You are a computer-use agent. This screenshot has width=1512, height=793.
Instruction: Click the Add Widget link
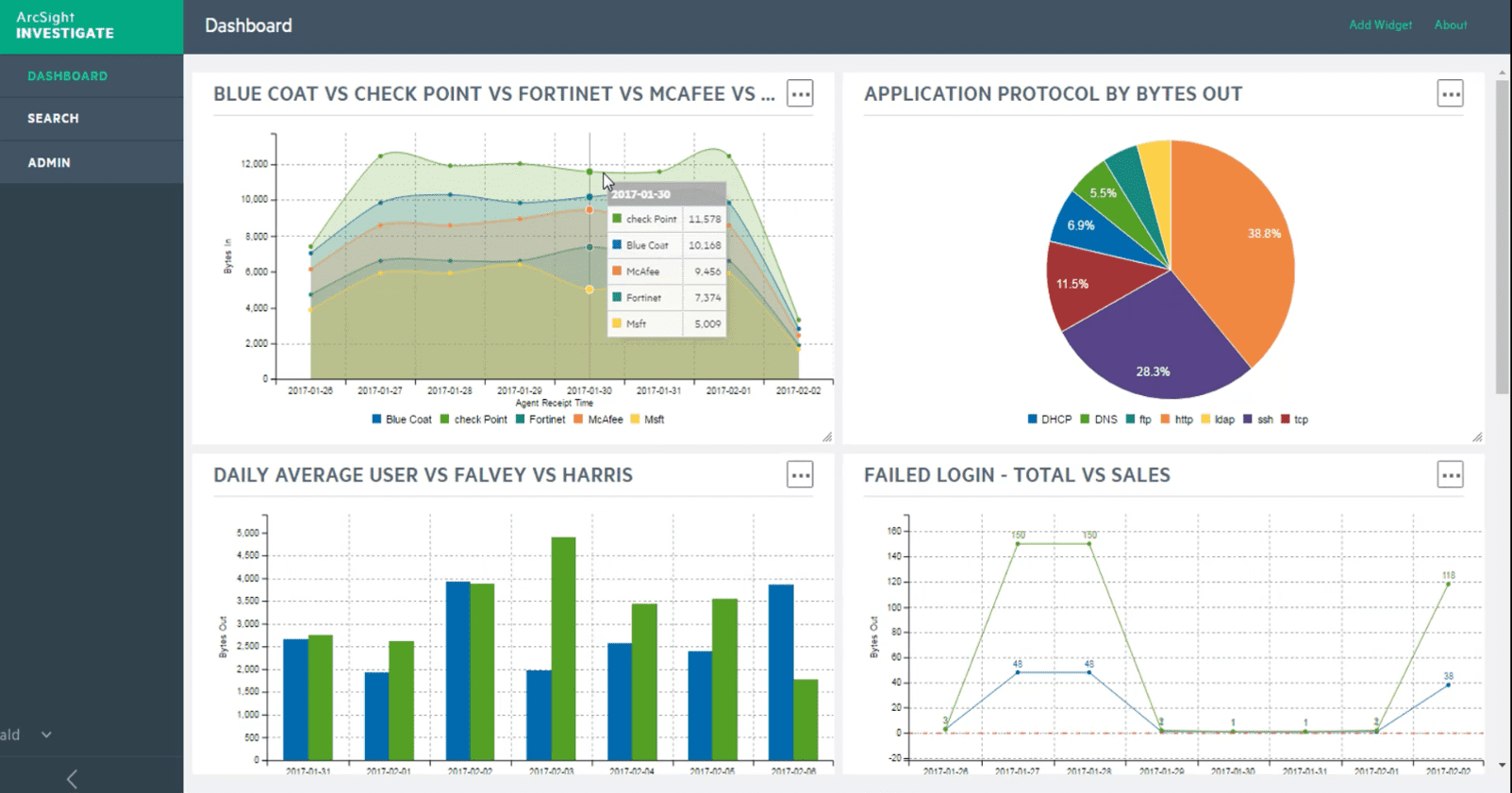pos(1380,25)
